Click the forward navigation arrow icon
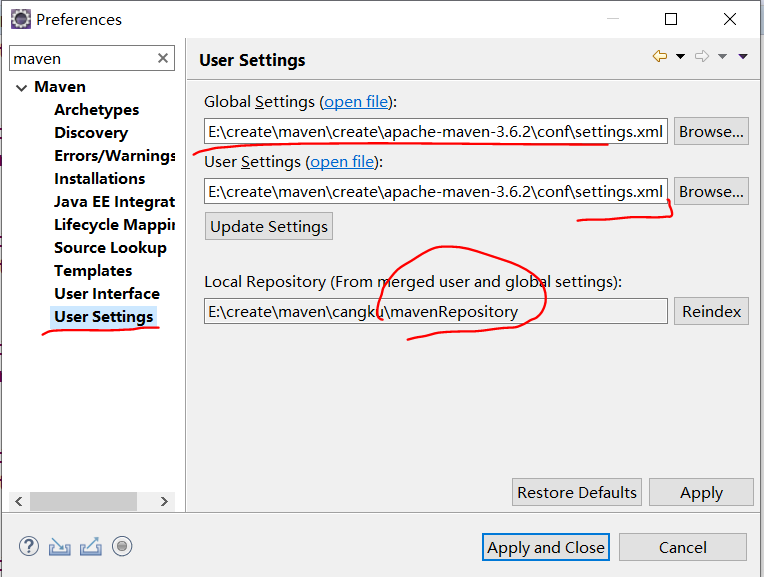 click(x=702, y=56)
